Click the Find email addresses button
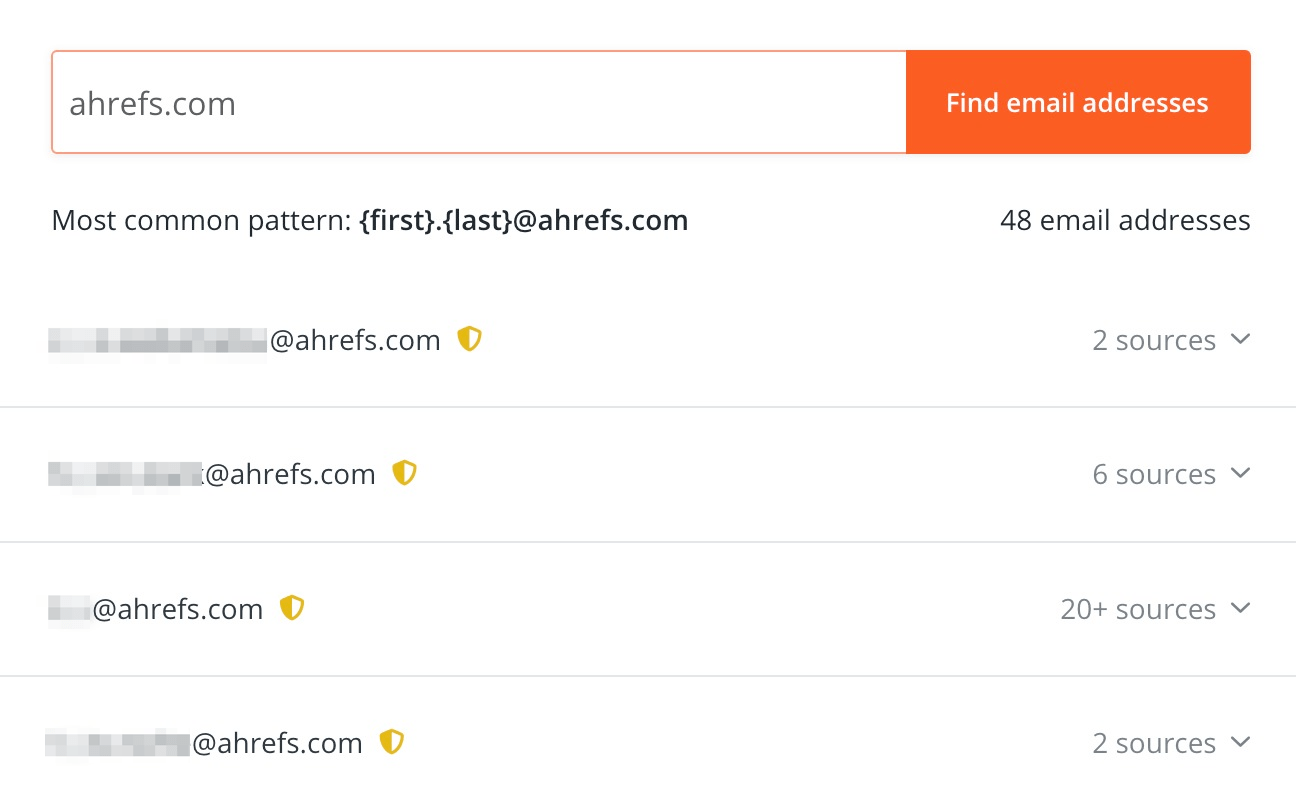This screenshot has height=790, width=1296. click(x=1077, y=101)
